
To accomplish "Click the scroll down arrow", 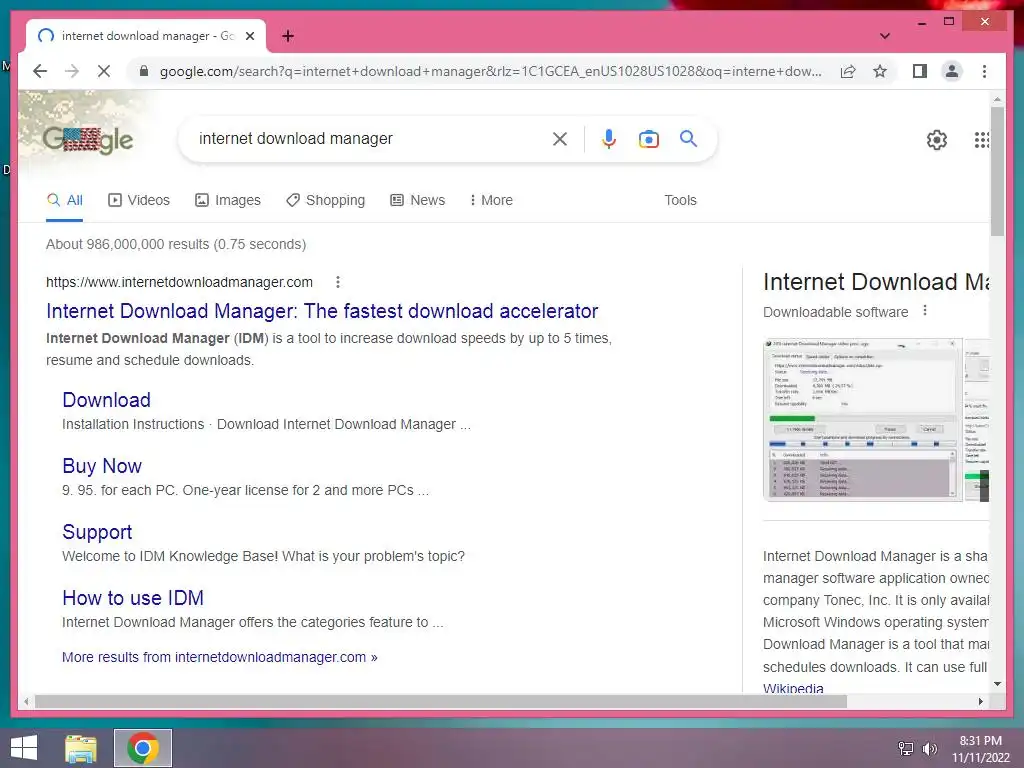I will pyautogui.click(x=997, y=684).
